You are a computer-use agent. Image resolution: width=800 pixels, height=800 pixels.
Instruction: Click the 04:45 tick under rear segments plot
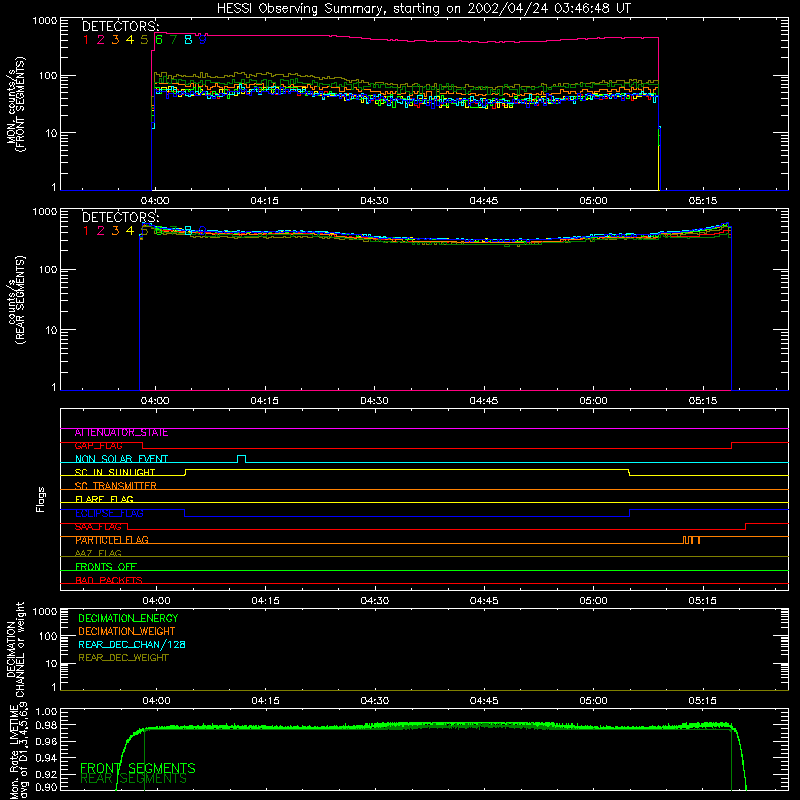pyautogui.click(x=484, y=401)
